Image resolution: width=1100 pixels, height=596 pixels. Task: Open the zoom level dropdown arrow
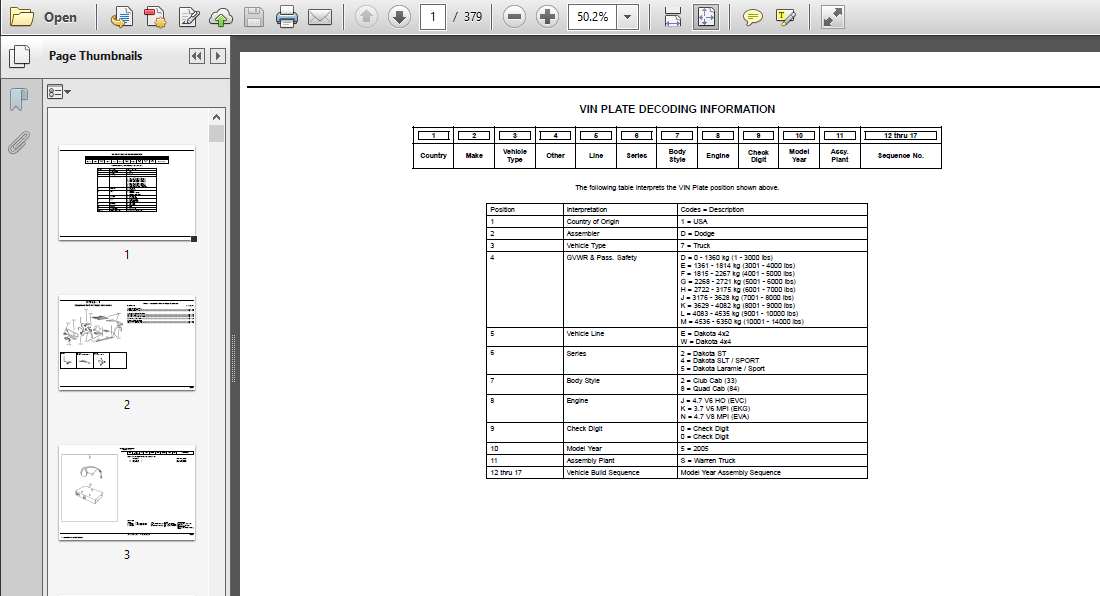pyautogui.click(x=628, y=17)
